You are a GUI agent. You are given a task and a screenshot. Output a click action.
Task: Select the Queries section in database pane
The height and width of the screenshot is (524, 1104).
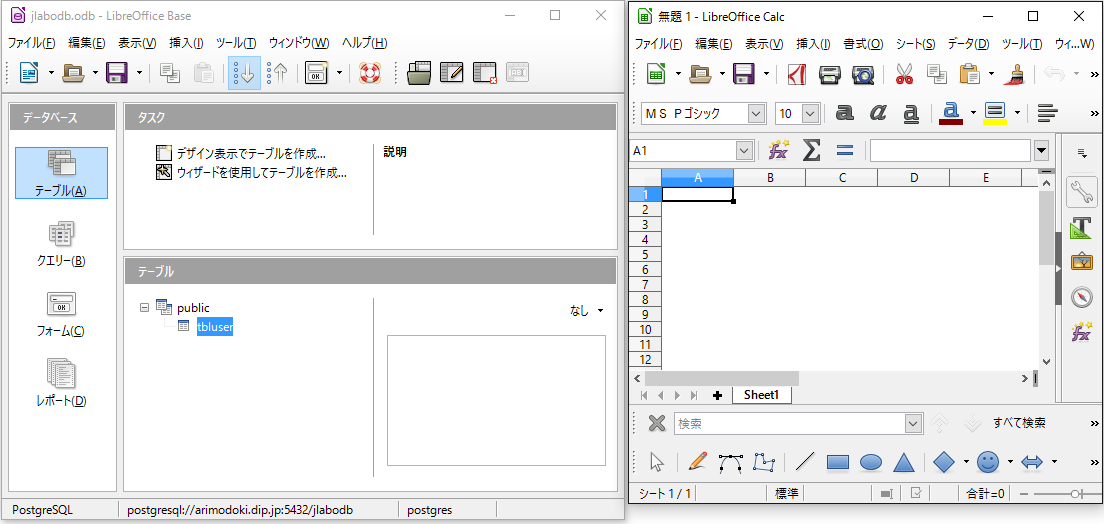[x=61, y=244]
